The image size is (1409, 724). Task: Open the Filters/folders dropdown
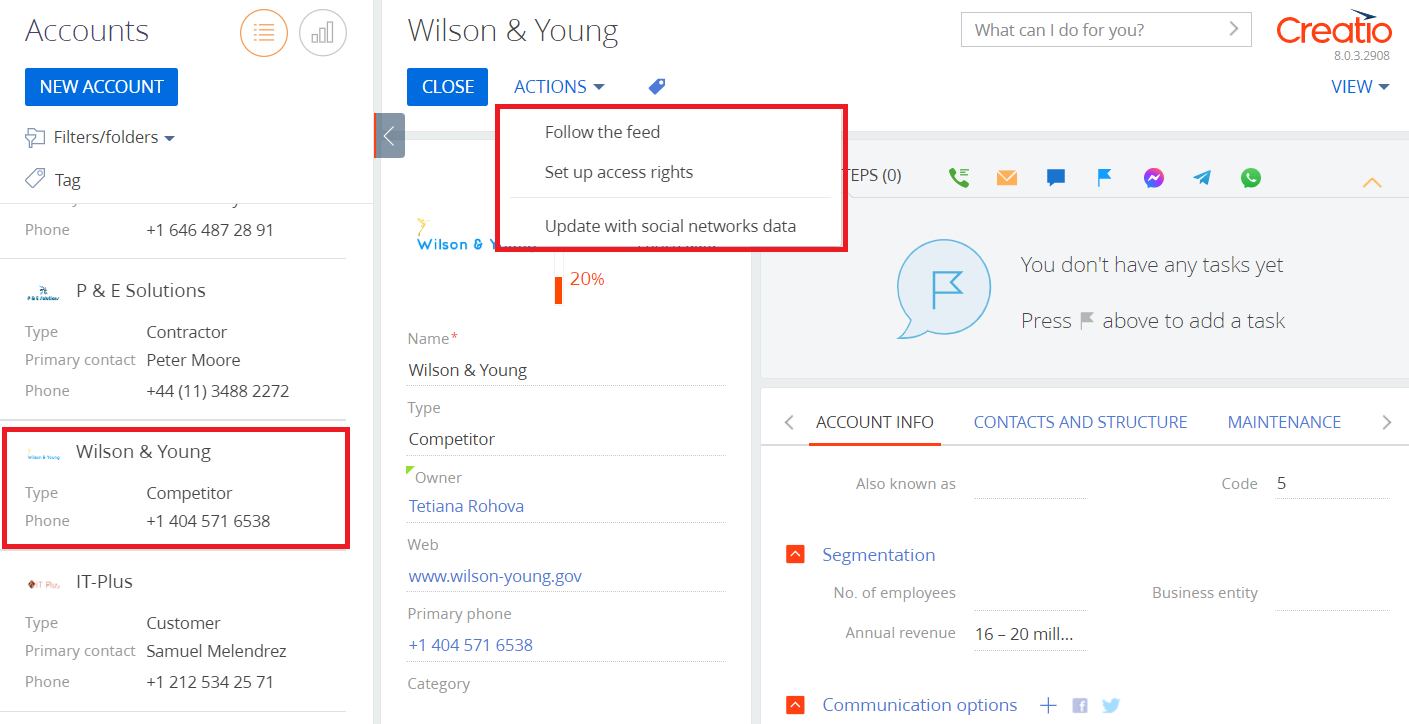(x=115, y=137)
